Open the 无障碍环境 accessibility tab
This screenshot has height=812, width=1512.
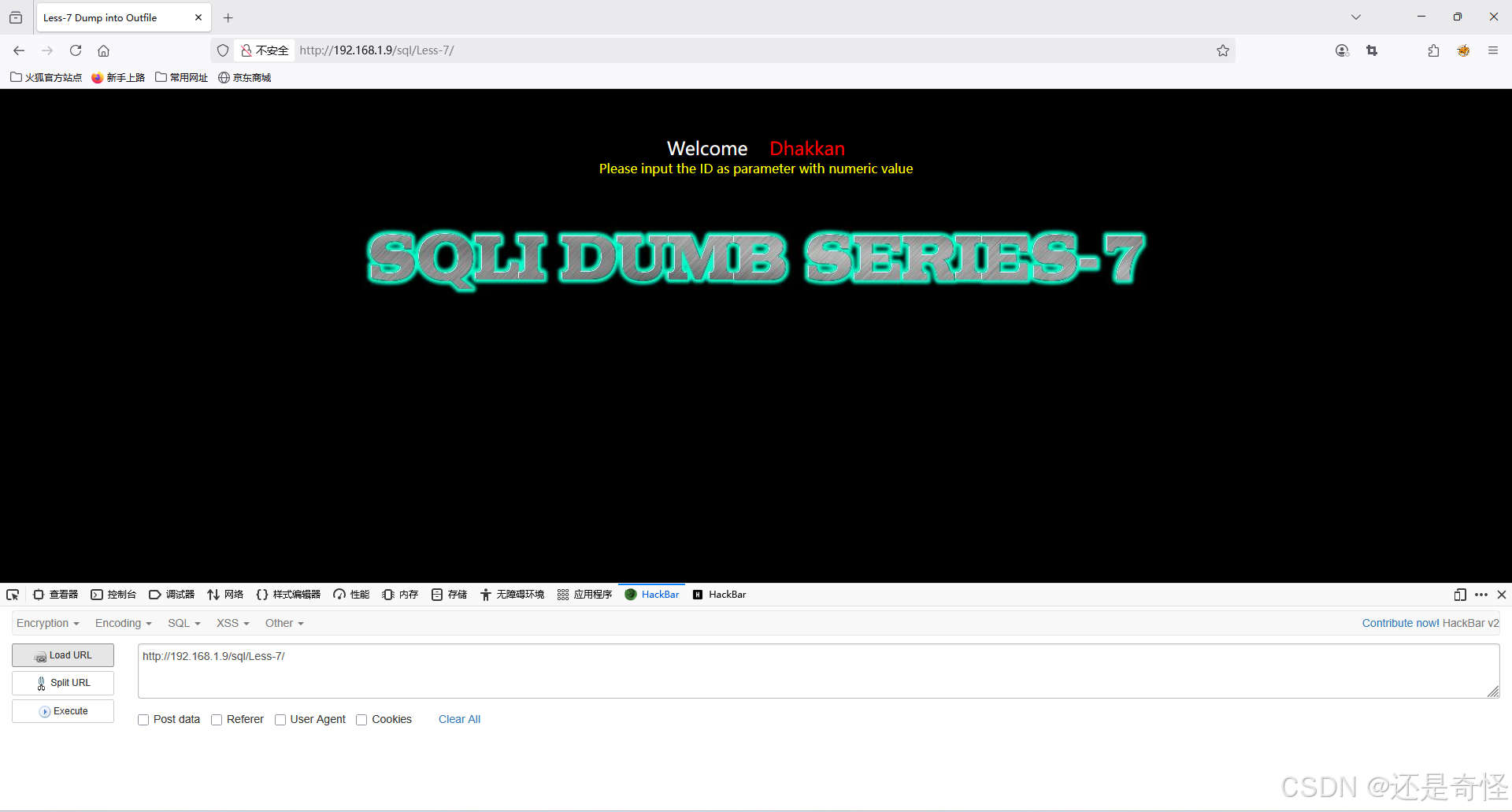coord(512,595)
